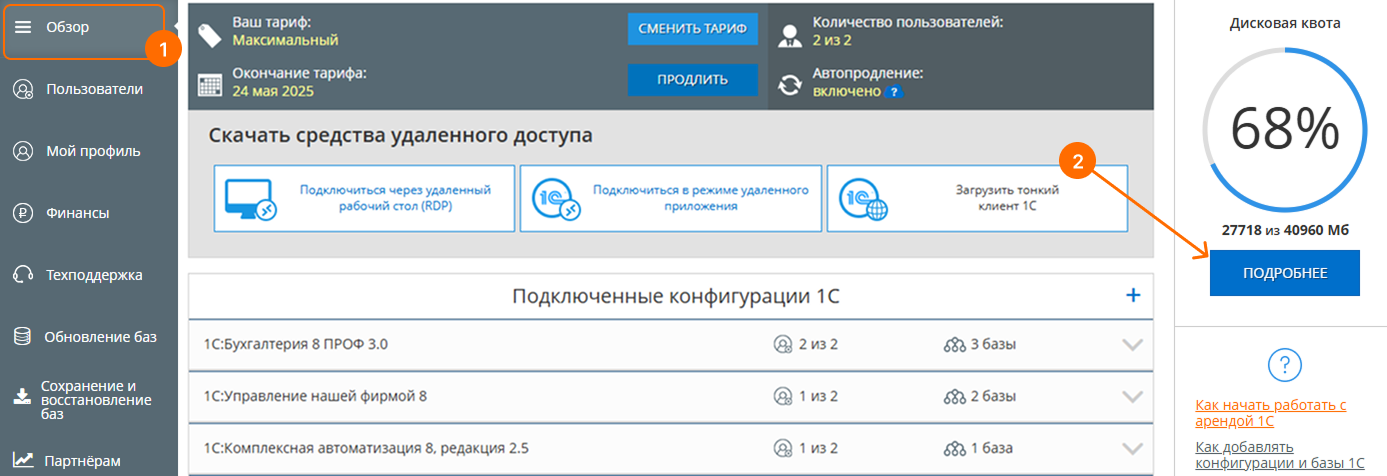Click the Подробнее button under disk quota

pyautogui.click(x=1285, y=273)
